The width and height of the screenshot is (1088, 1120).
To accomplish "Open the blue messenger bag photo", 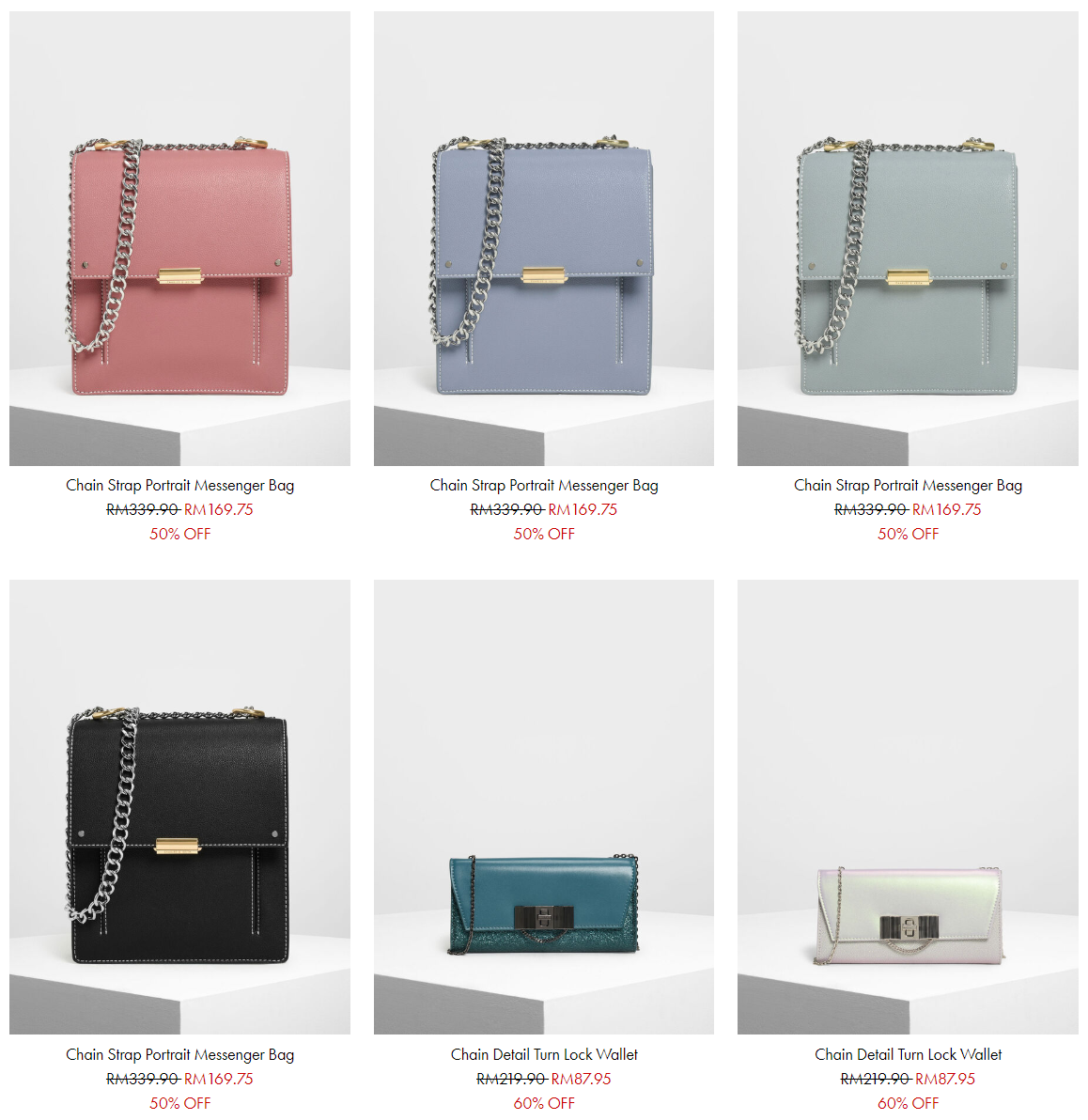I will 544,238.
